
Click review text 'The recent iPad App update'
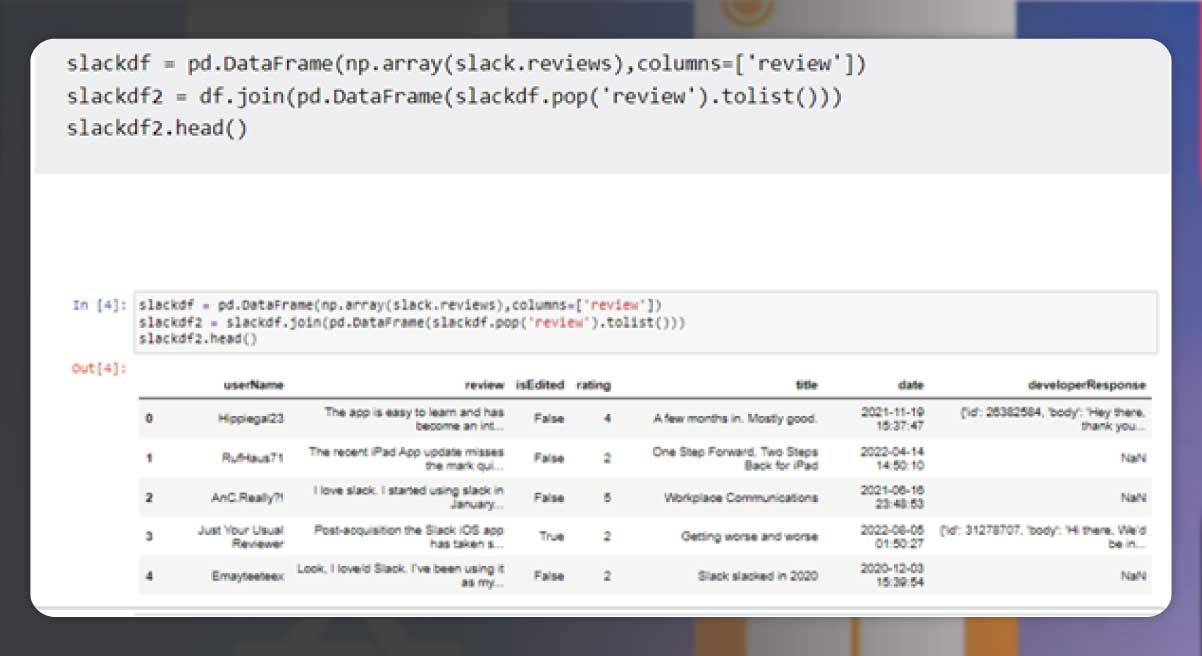pyautogui.click(x=406, y=458)
